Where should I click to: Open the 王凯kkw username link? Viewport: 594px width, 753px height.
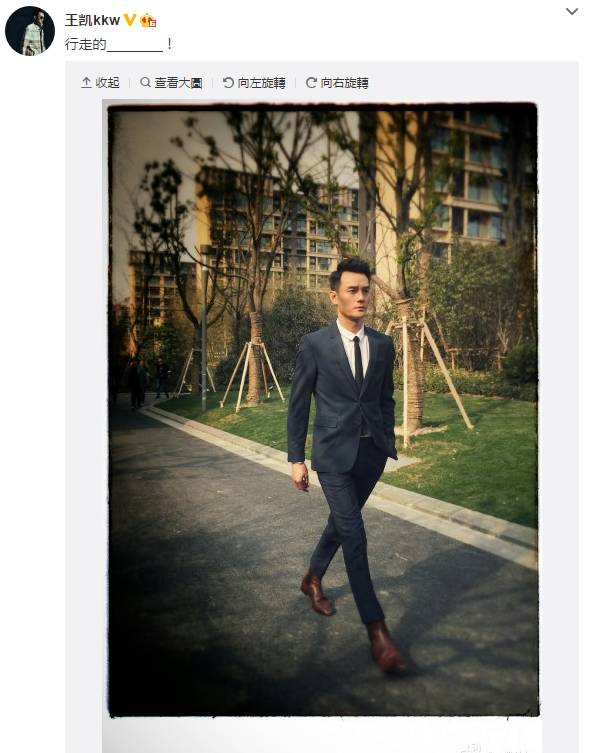pyautogui.click(x=92, y=20)
